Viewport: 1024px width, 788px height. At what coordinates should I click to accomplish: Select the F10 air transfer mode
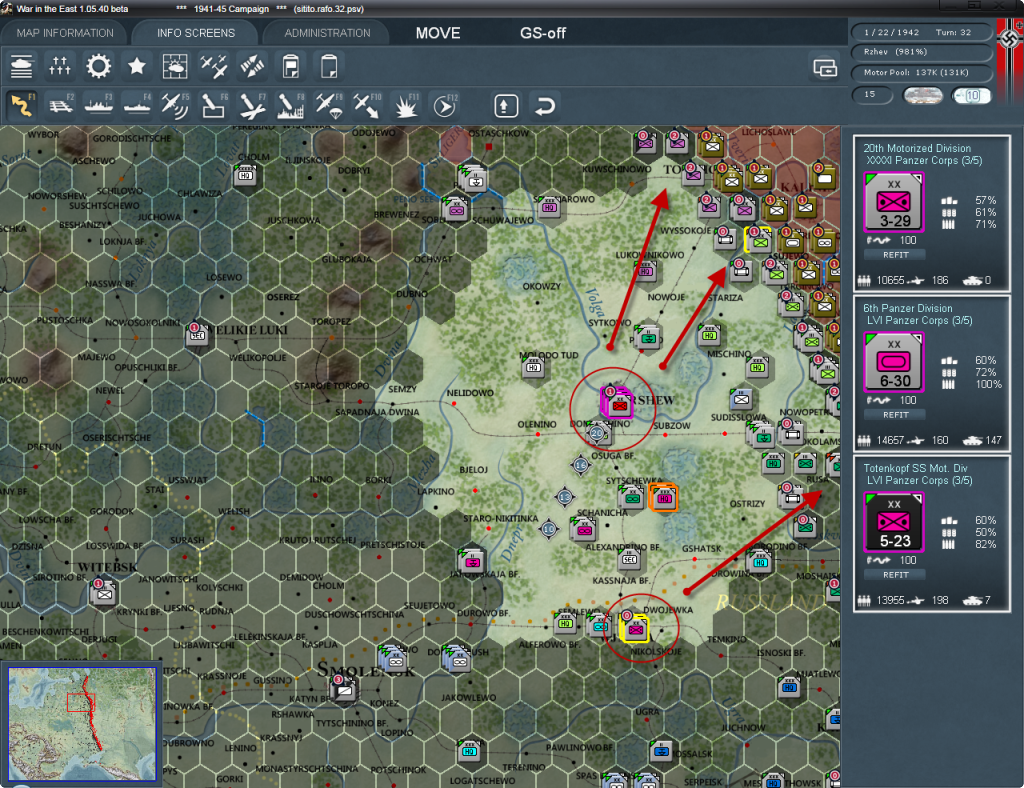pyautogui.click(x=367, y=106)
